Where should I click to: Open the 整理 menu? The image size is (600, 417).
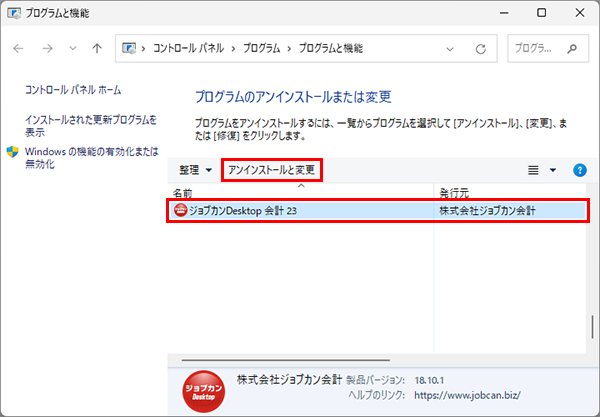195,170
